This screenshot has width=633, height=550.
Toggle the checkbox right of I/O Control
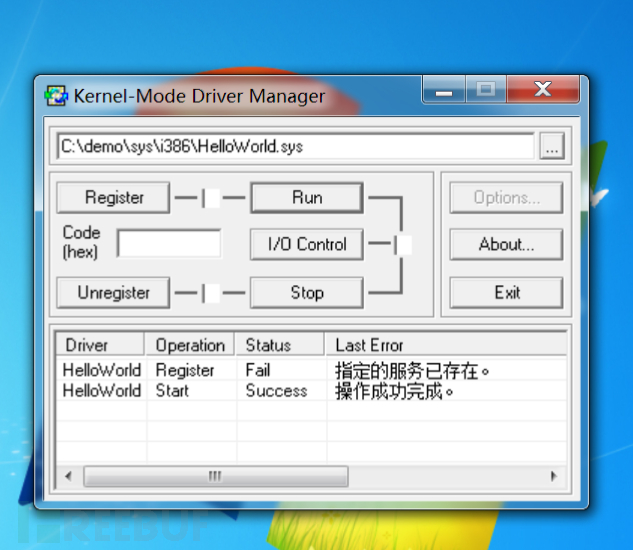point(402,244)
